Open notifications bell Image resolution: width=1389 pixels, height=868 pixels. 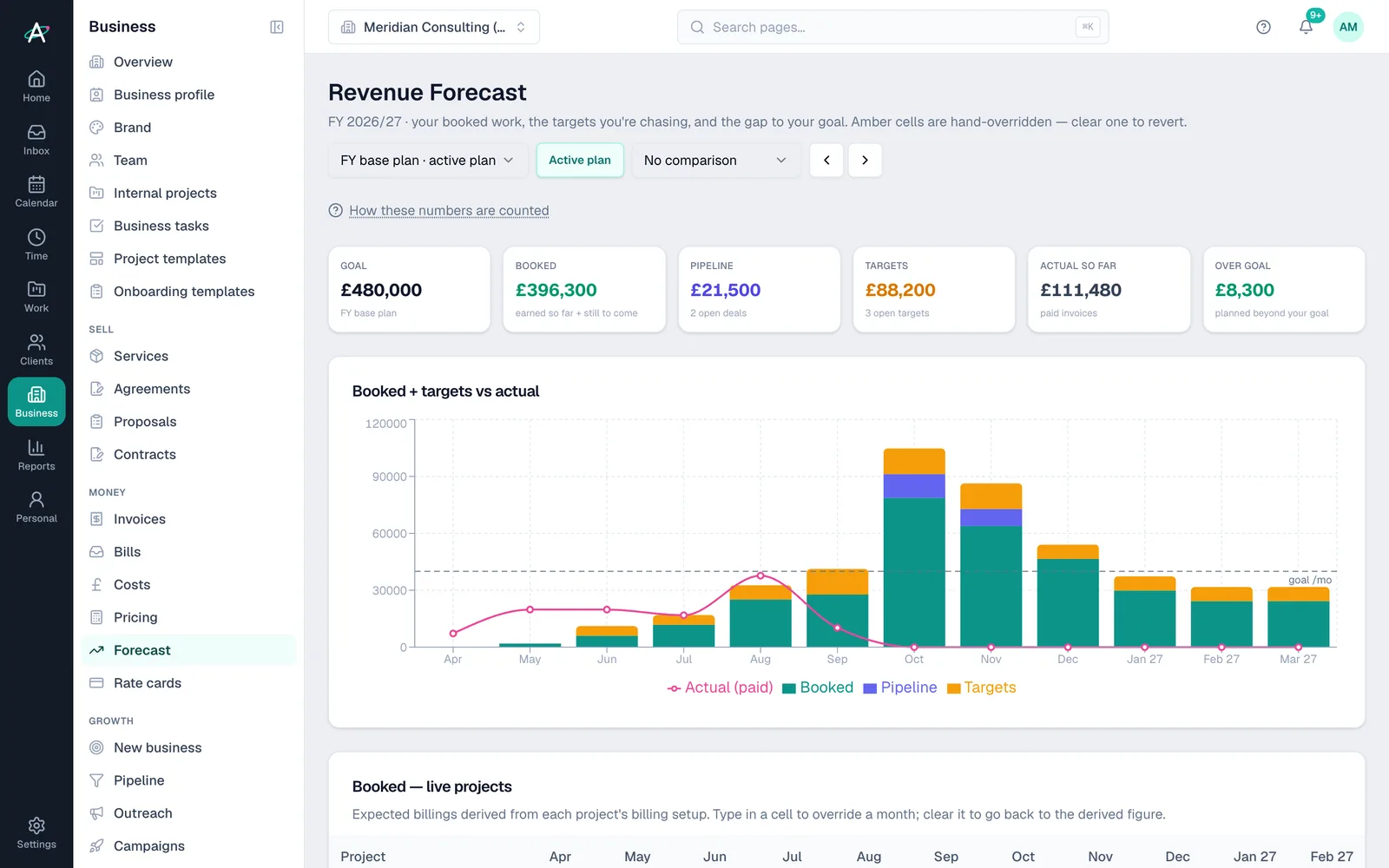[1306, 27]
